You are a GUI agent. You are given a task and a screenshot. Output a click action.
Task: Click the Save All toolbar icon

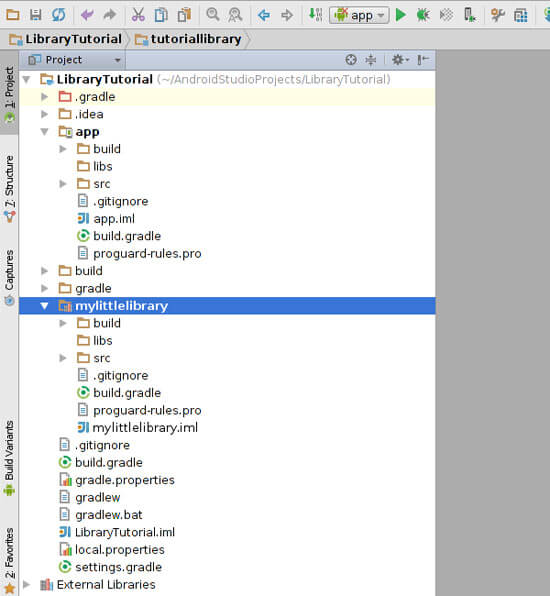35,15
